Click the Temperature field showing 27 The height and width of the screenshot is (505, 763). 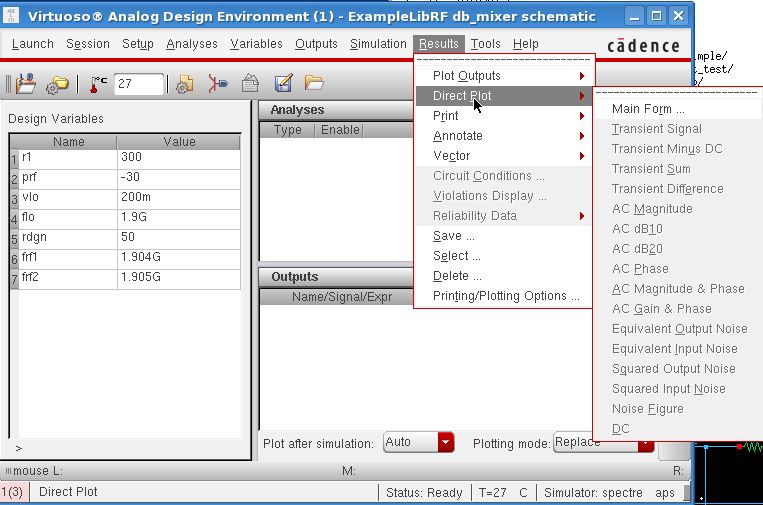[x=139, y=84]
